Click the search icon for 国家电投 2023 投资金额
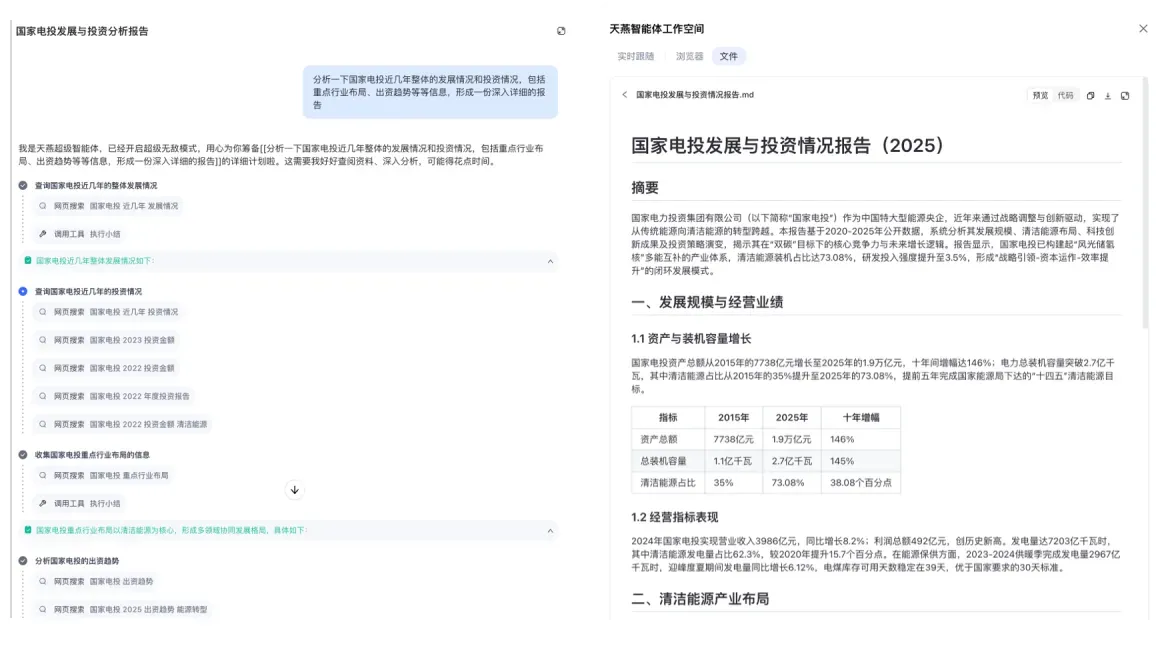Screen dimensions: 1164x648 click(x=43, y=340)
